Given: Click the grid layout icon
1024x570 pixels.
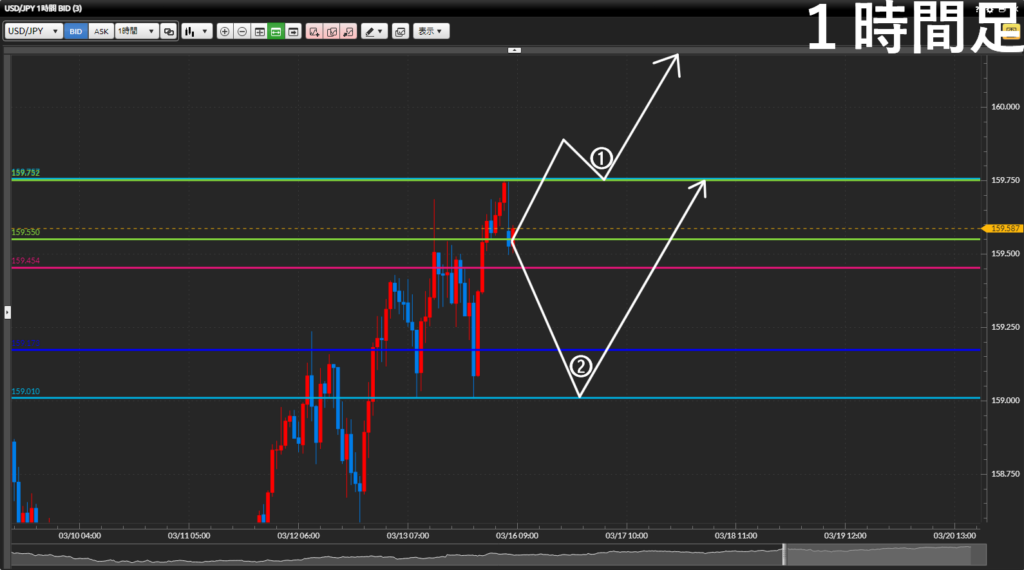Looking at the screenshot, I should [259, 31].
